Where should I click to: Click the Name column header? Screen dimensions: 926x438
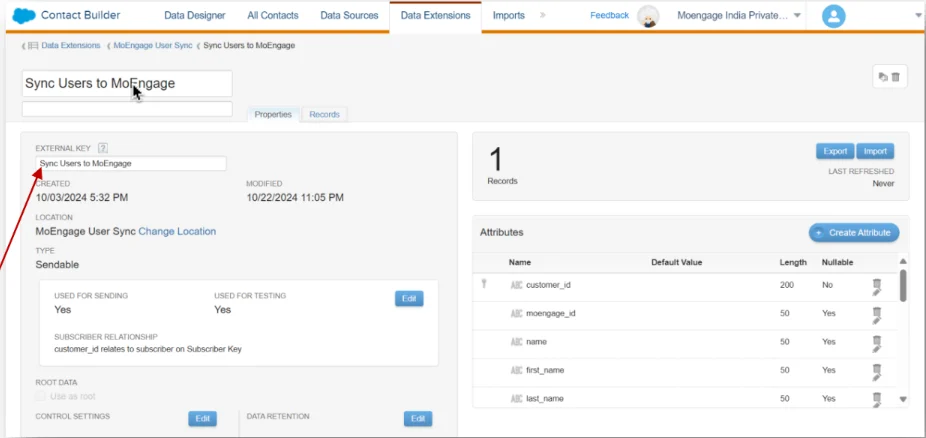pyautogui.click(x=520, y=262)
